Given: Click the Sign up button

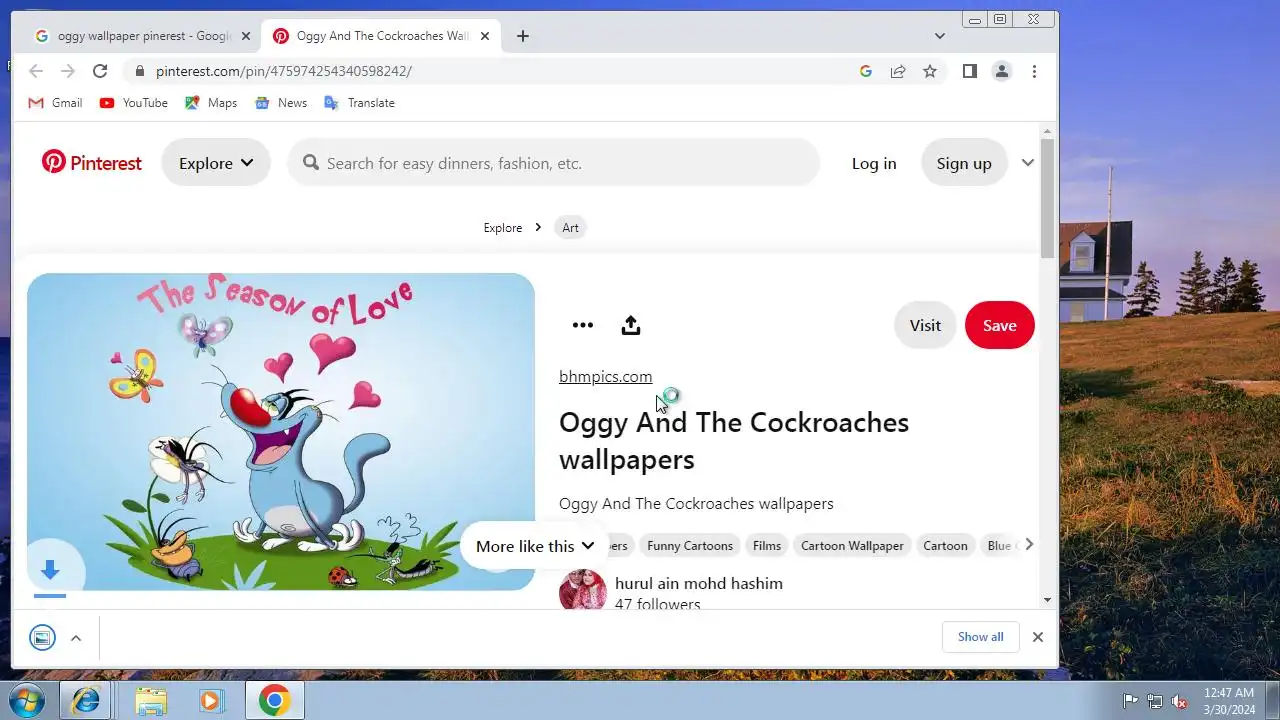Looking at the screenshot, I should click(964, 163).
